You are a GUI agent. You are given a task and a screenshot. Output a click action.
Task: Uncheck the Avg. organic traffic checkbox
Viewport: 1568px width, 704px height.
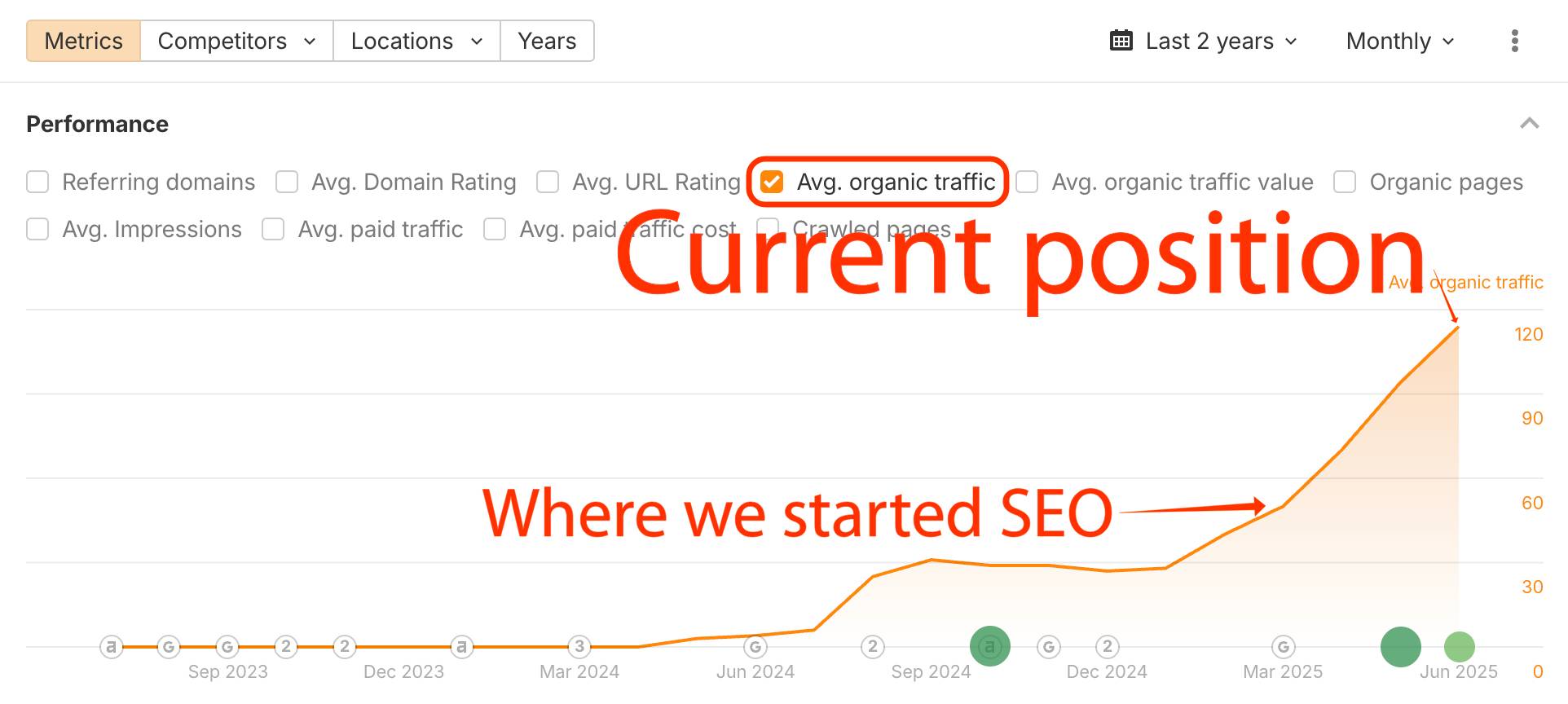point(771,182)
